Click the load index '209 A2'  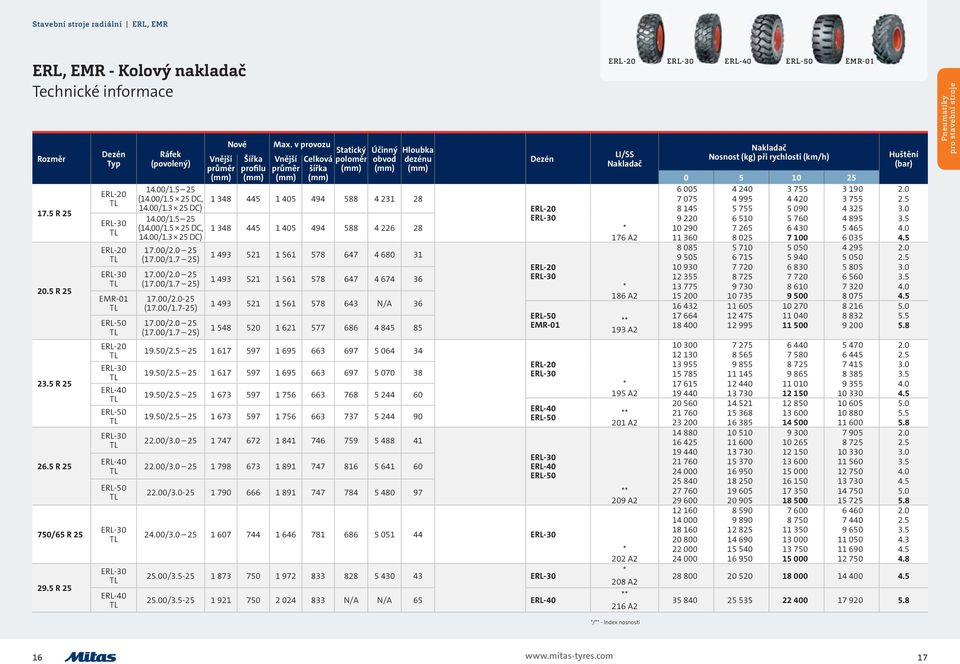pyautogui.click(x=624, y=500)
